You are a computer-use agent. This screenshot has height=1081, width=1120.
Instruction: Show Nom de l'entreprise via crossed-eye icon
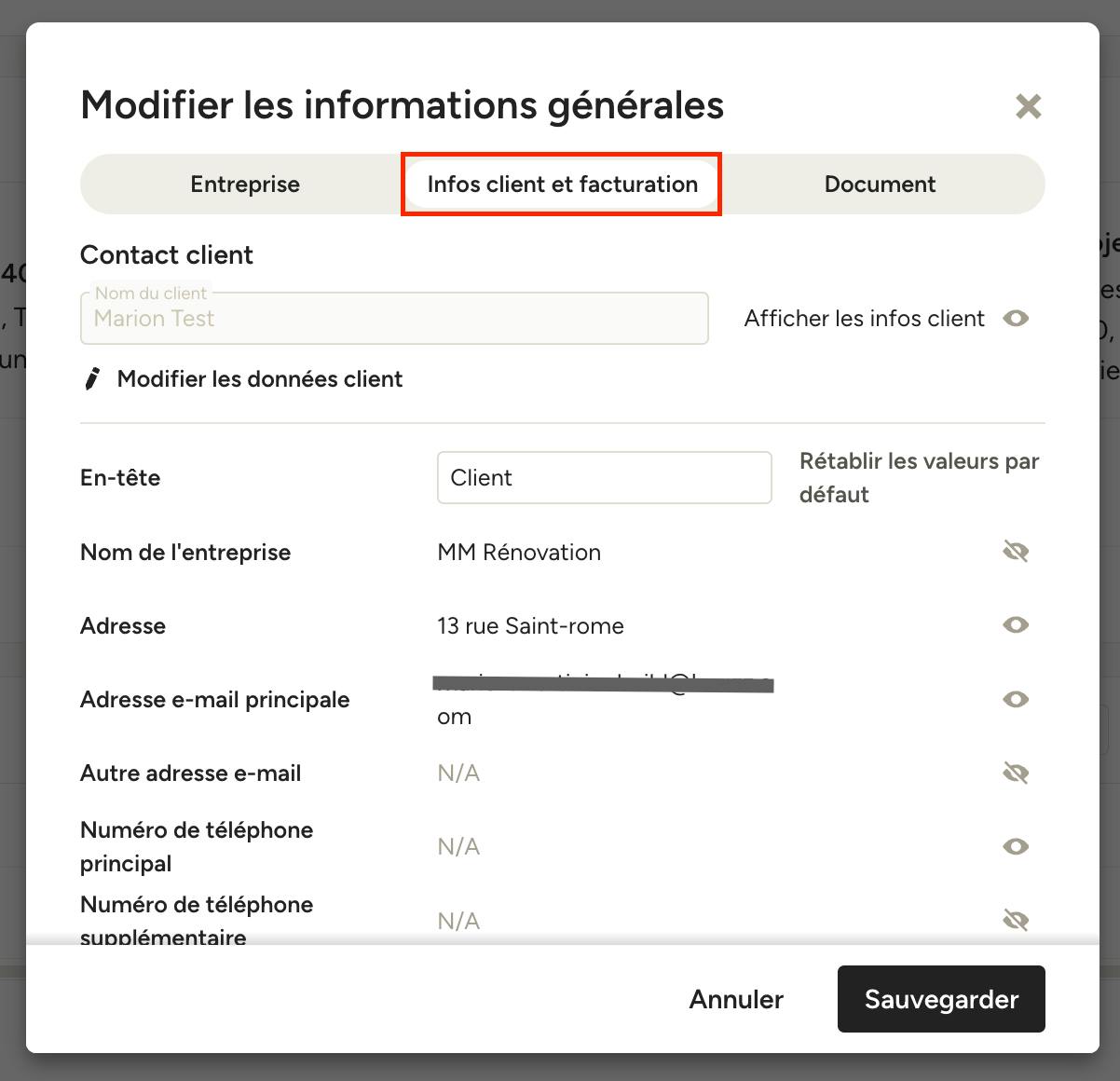click(x=1016, y=552)
